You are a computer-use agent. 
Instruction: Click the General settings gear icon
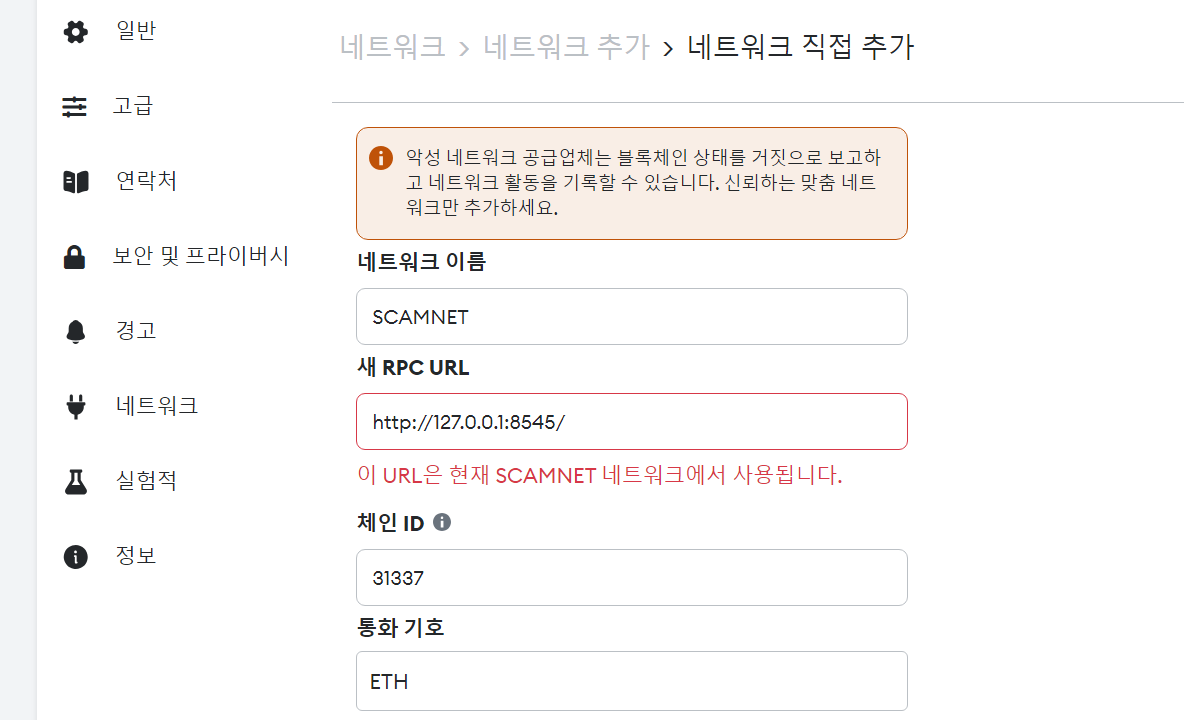click(75, 32)
